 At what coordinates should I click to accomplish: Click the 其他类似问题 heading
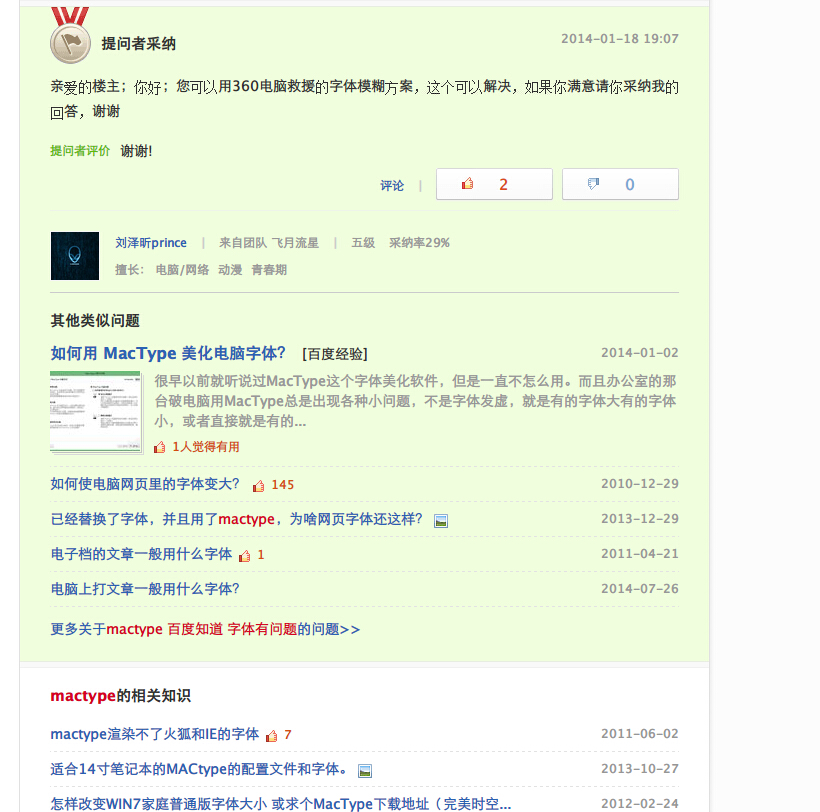pyautogui.click(x=95, y=321)
